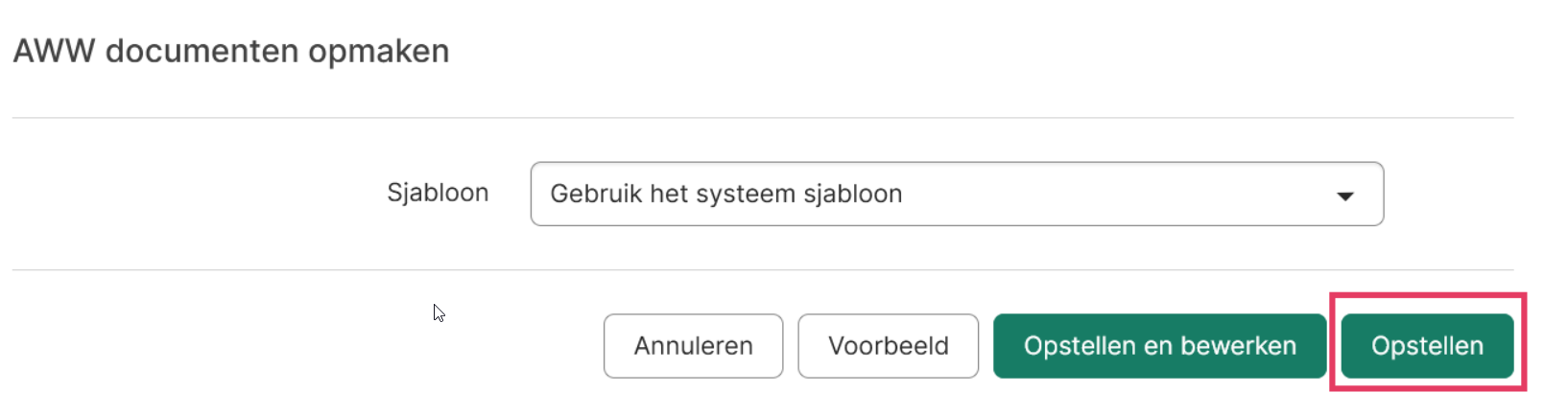Focus the Sjabloon template selector
This screenshot has height=393, width=1568.
[957, 194]
